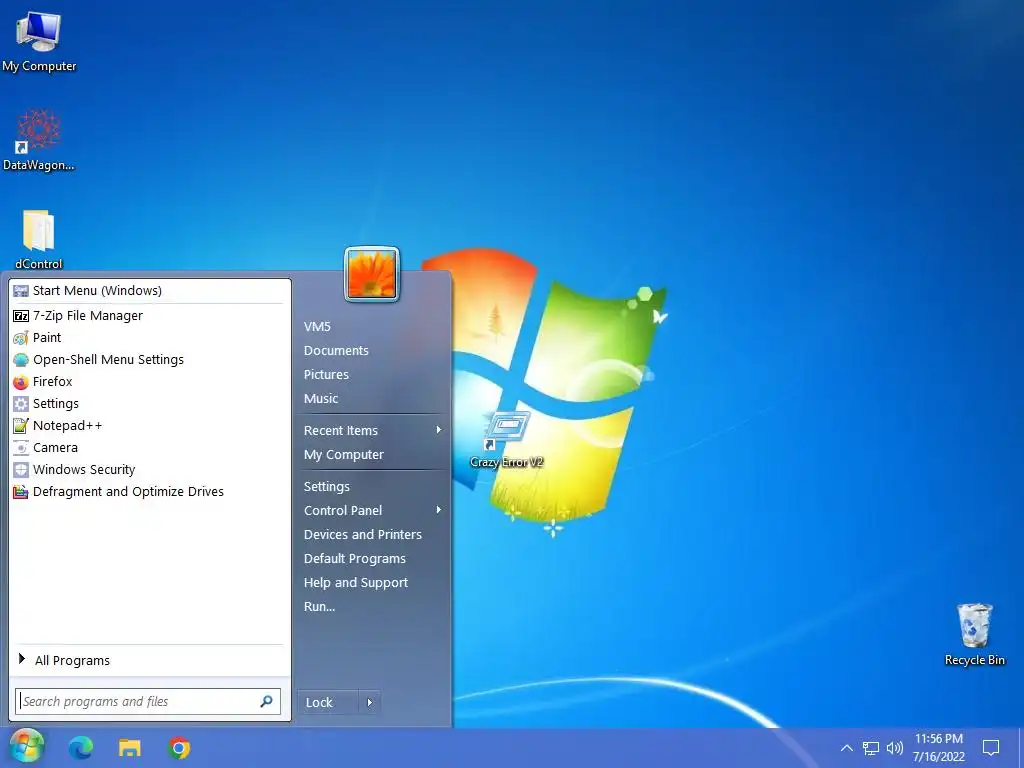Click the Lock button

[x=328, y=702]
